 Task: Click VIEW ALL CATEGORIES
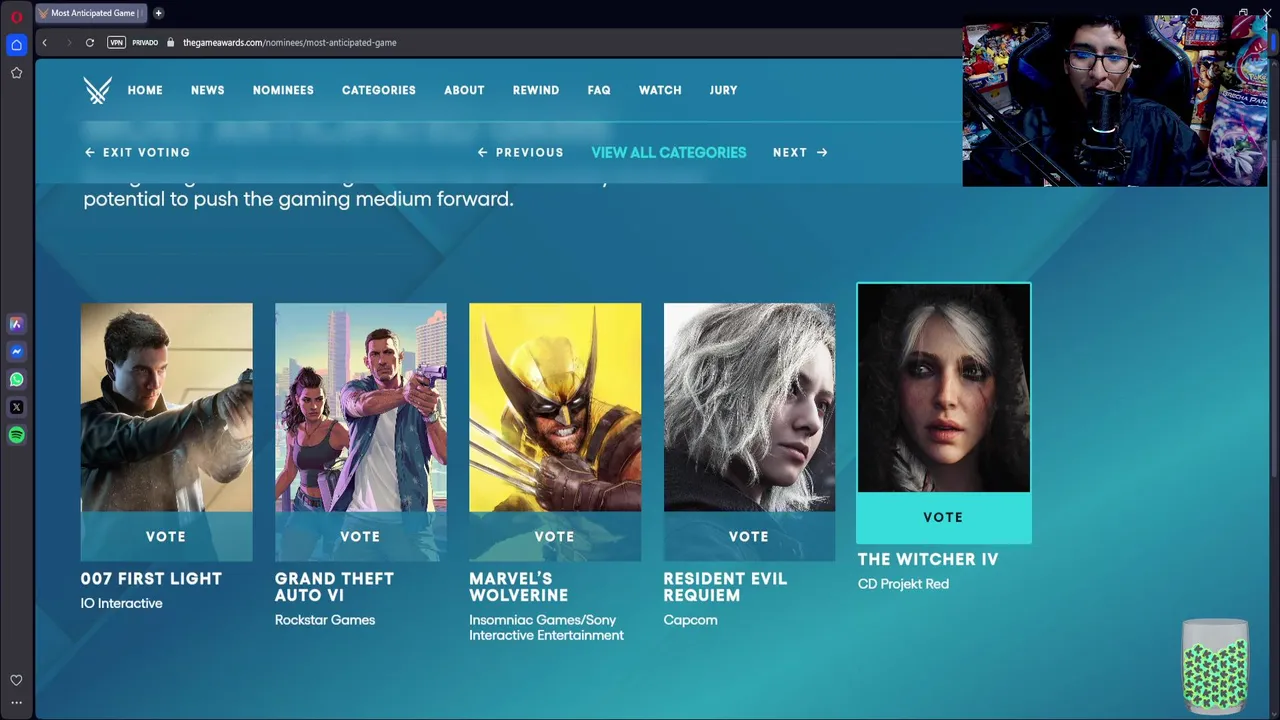669,152
